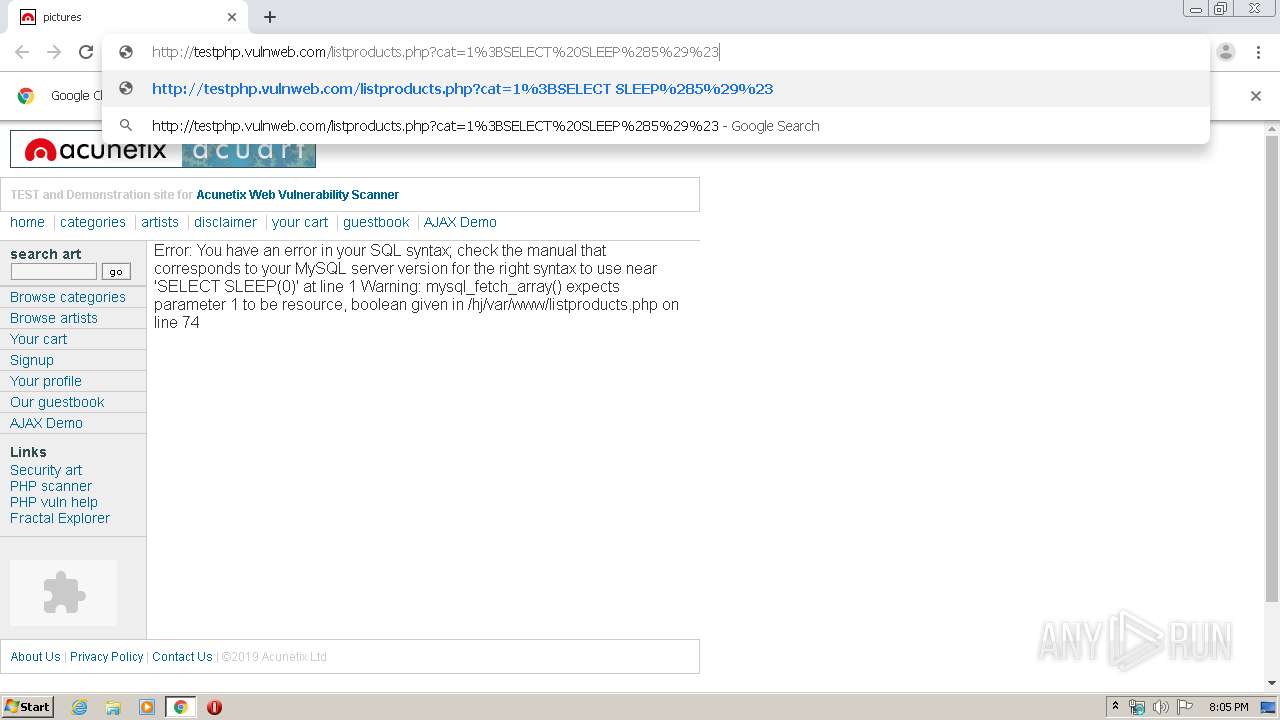Screen dimensions: 1280x720
Task: Open Browse categories in sidebar
Action: (x=68, y=297)
